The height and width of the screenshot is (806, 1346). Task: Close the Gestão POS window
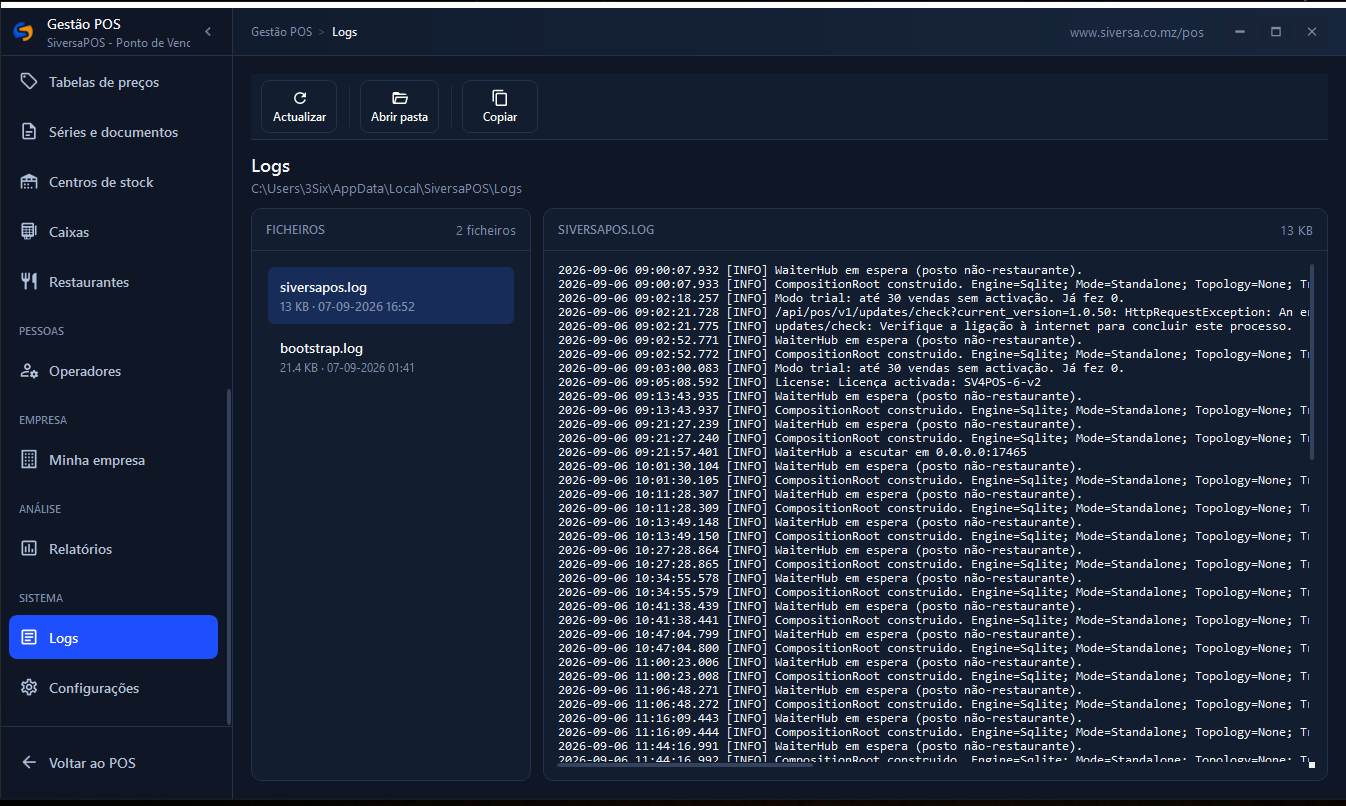pyautogui.click(x=1312, y=32)
